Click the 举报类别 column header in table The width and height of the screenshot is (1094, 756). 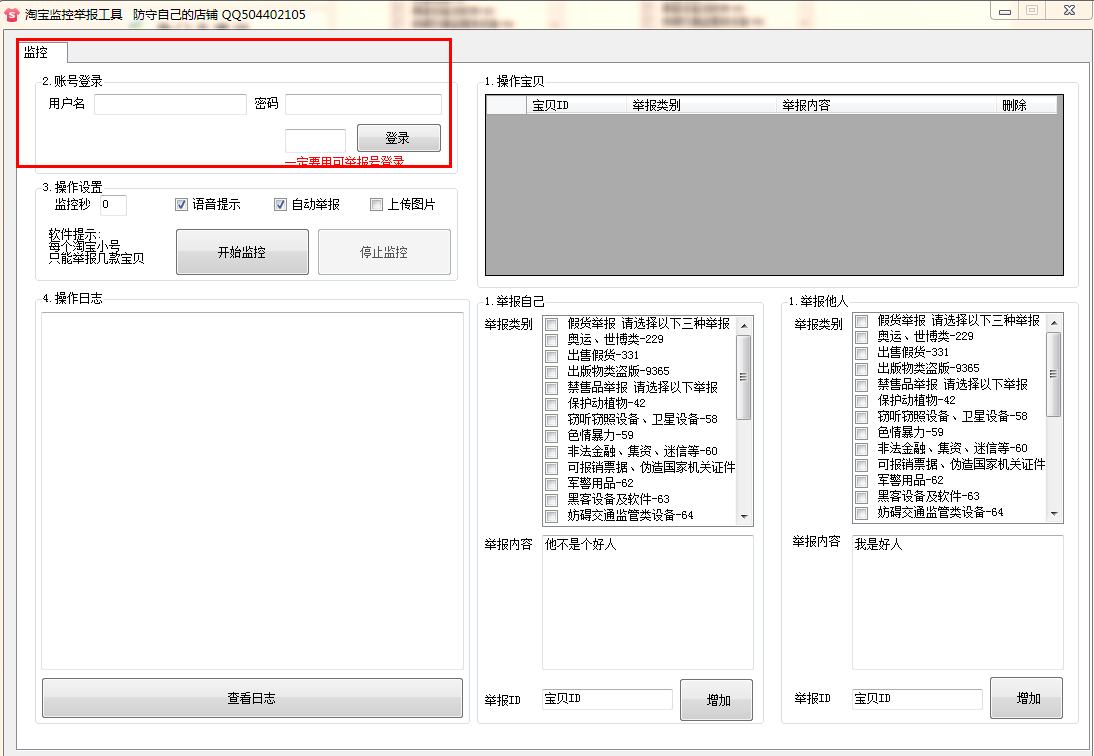pyautogui.click(x=701, y=105)
